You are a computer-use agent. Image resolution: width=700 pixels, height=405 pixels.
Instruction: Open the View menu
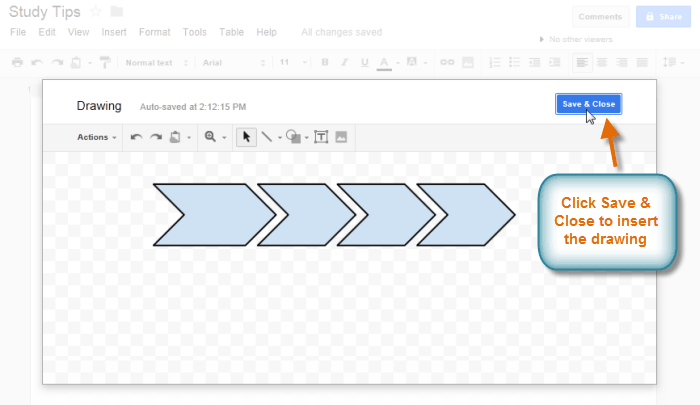tap(79, 32)
